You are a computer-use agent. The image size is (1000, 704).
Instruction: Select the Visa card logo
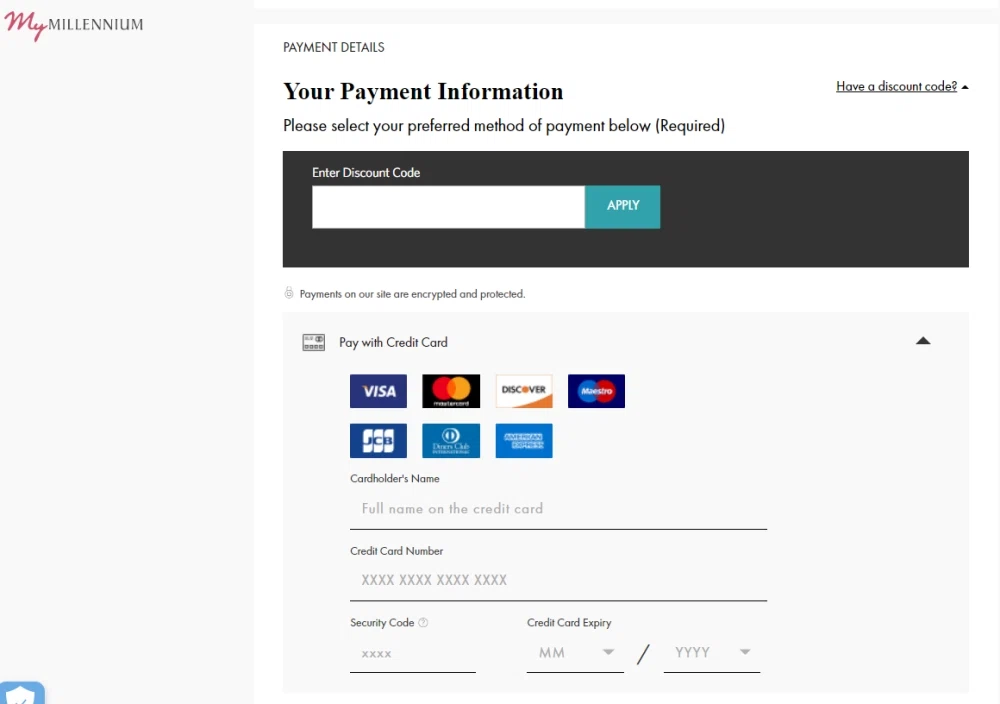coord(378,391)
